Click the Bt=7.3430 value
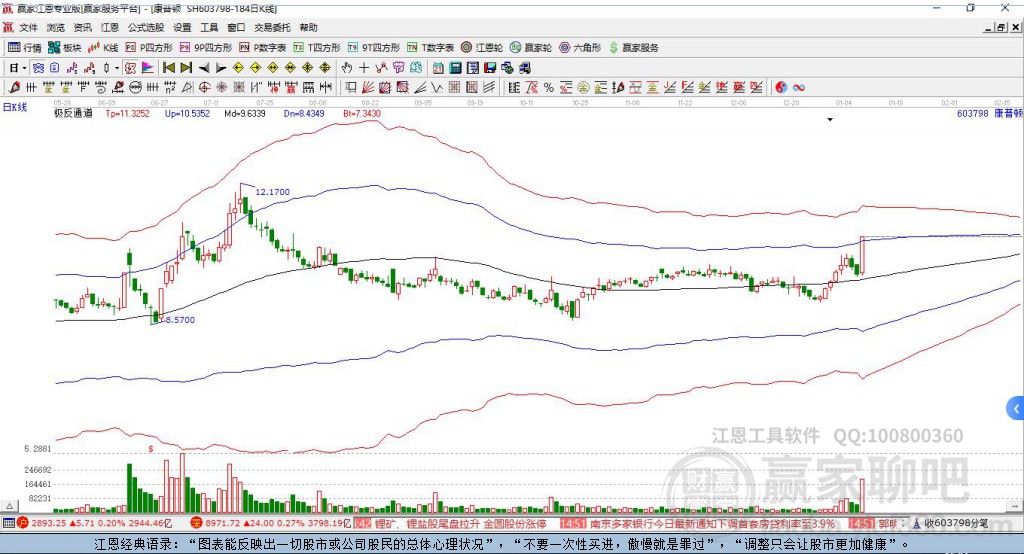The height and width of the screenshot is (554, 1024). click(x=362, y=113)
